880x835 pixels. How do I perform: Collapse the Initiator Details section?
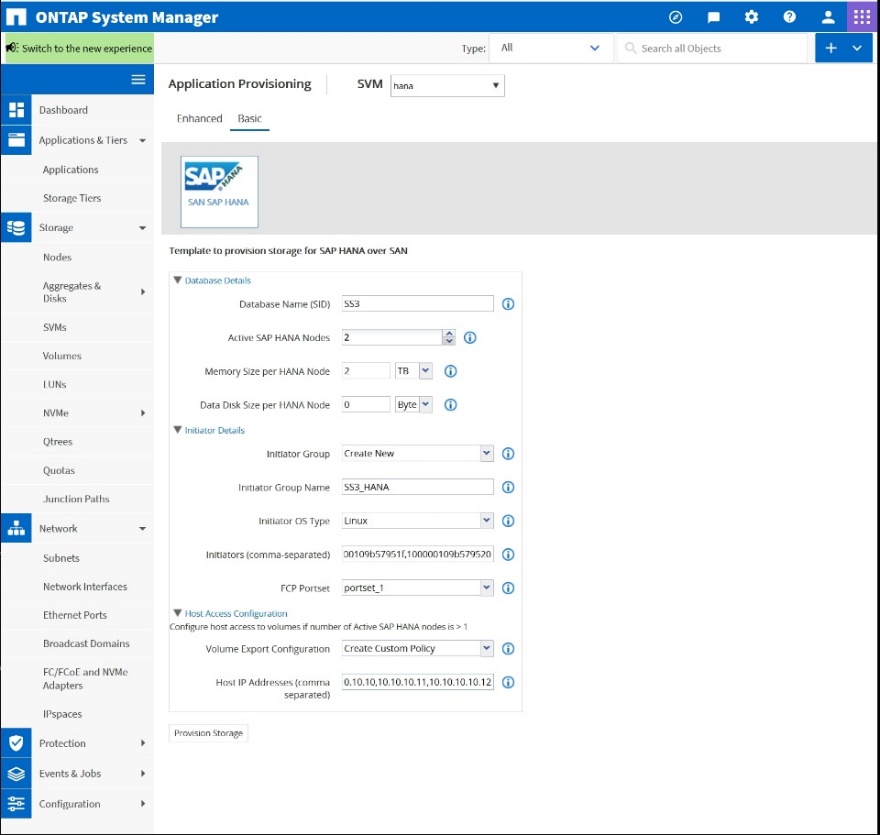pos(177,430)
